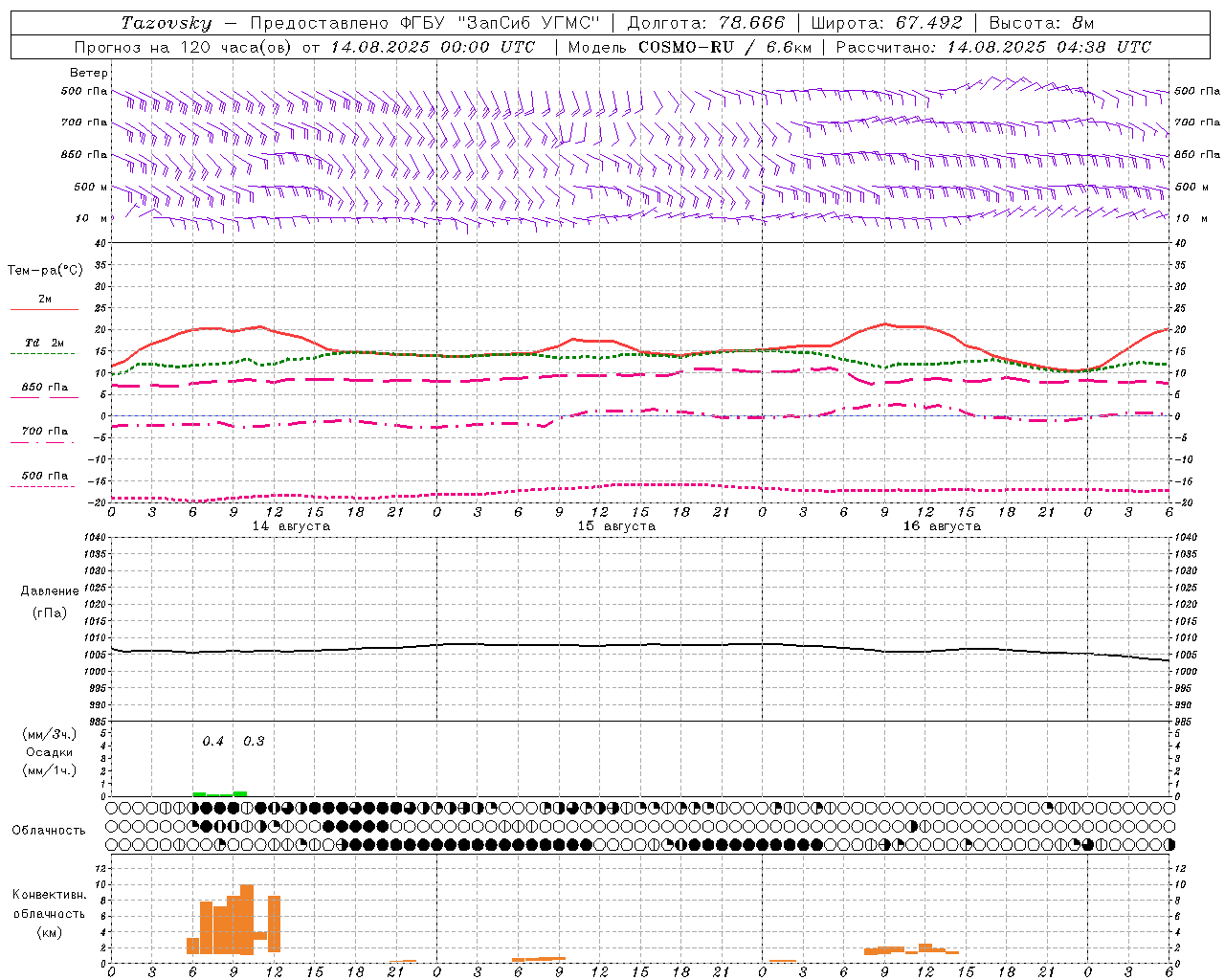Click the (мм/3ч.) precipitation unit label
The height and width of the screenshot is (980, 1225).
click(x=49, y=734)
